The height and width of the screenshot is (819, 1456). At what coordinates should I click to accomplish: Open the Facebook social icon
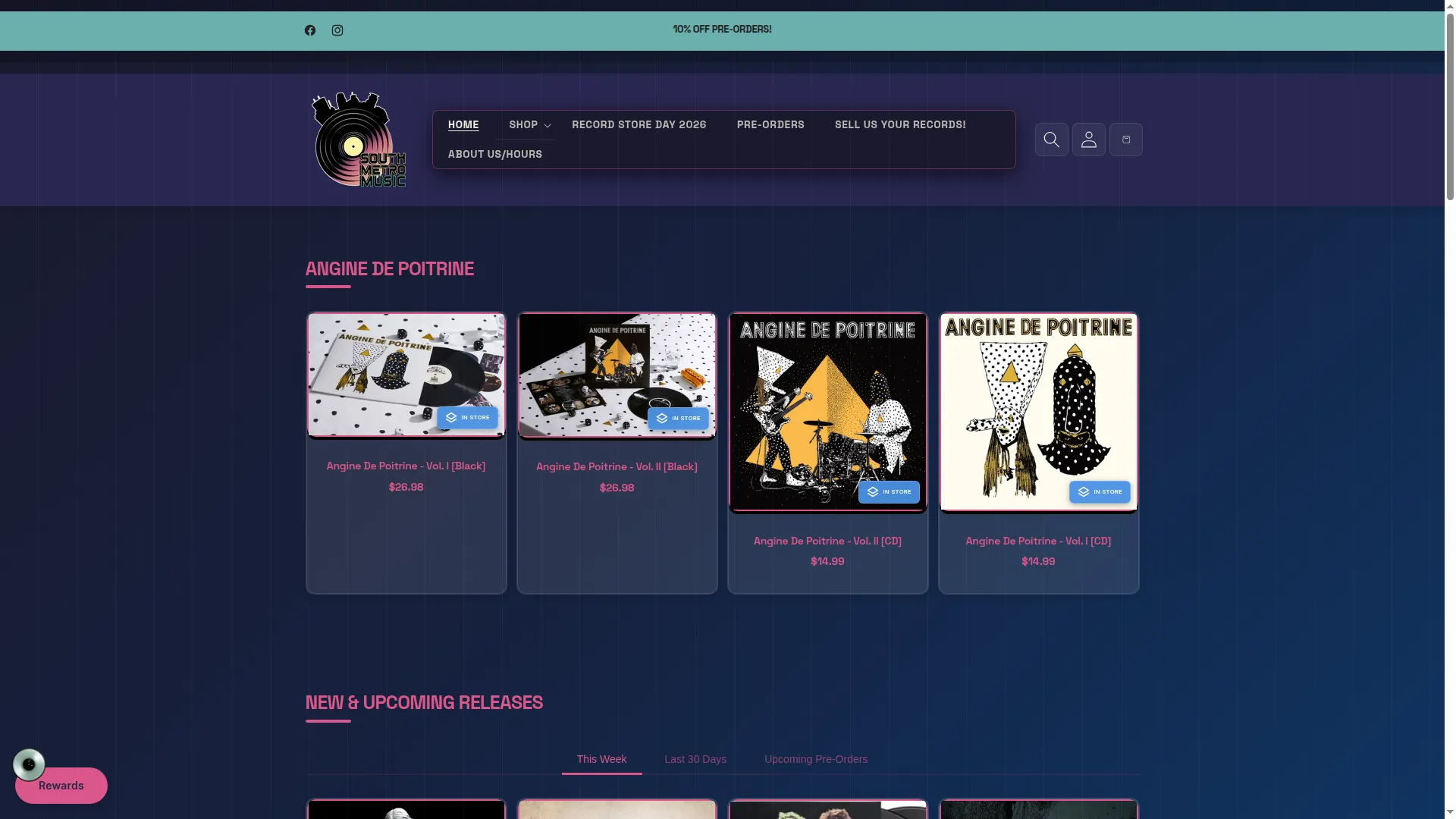pyautogui.click(x=310, y=30)
